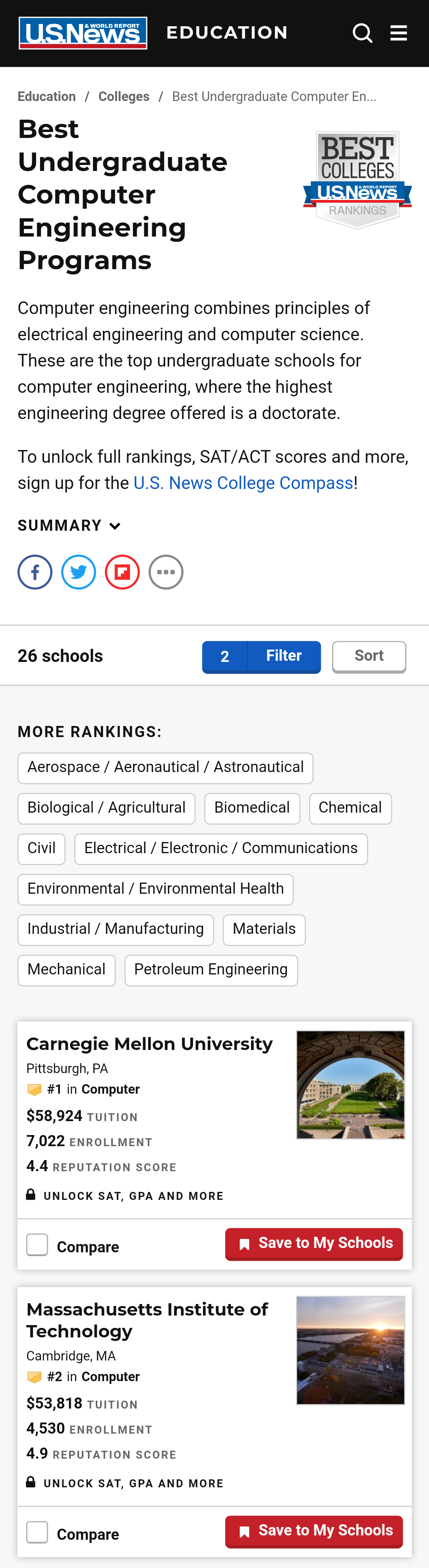Viewport: 429px width, 1568px height.
Task: Go to Education breadcrumb
Action: coord(47,97)
